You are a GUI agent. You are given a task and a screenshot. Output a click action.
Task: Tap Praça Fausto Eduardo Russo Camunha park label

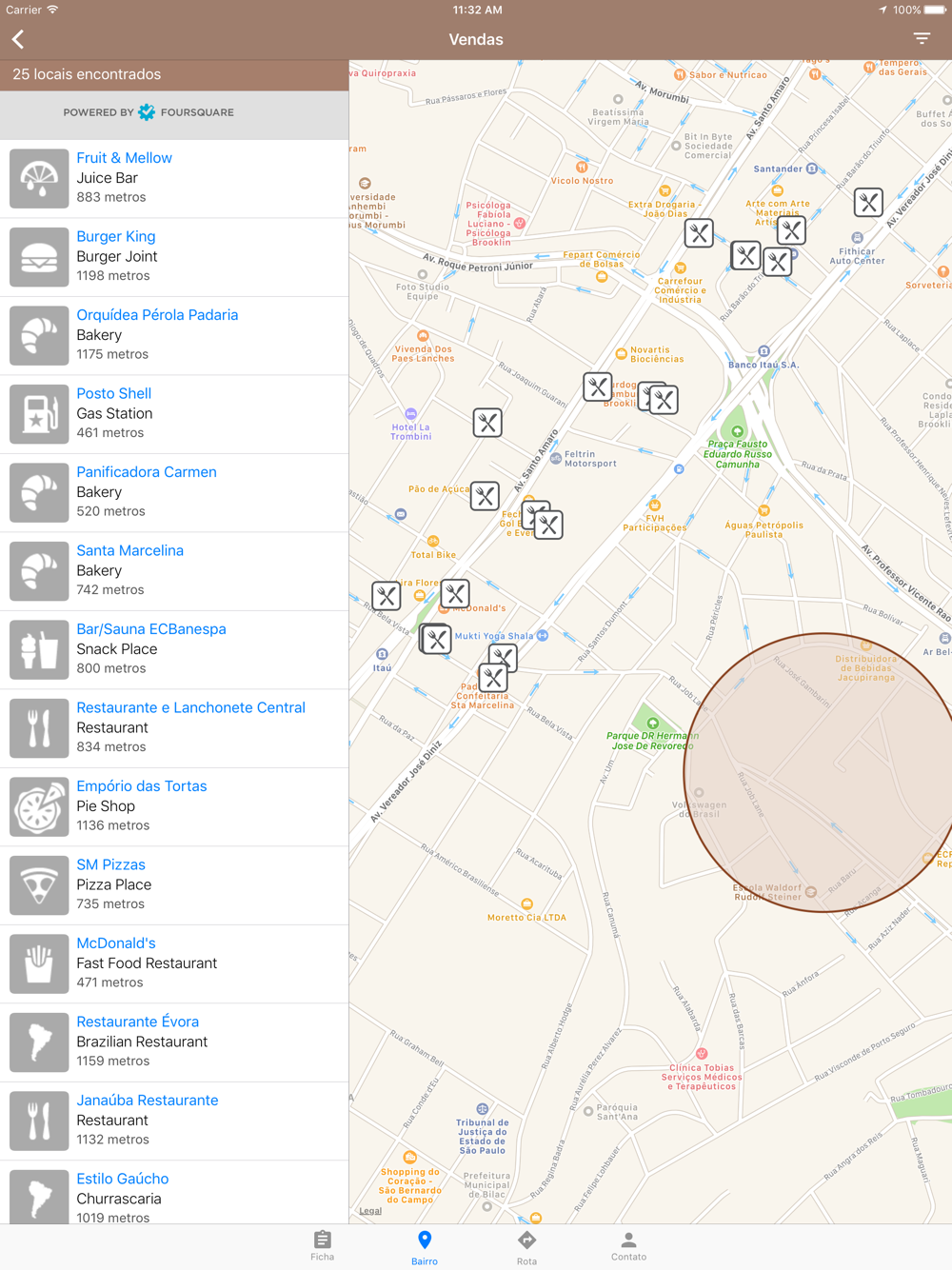737,453
